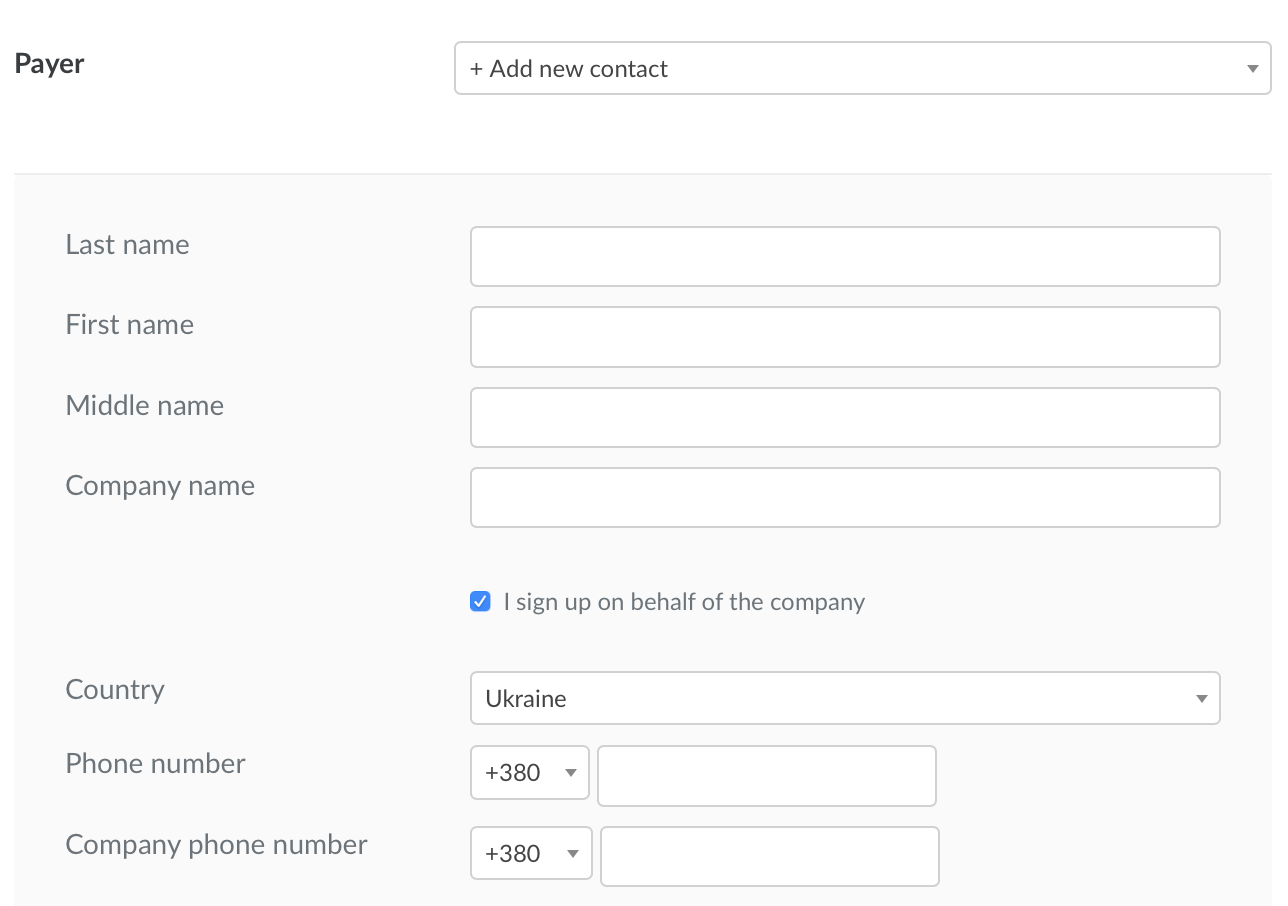Click the "Company name" field label
1288x906 pixels.
(160, 486)
